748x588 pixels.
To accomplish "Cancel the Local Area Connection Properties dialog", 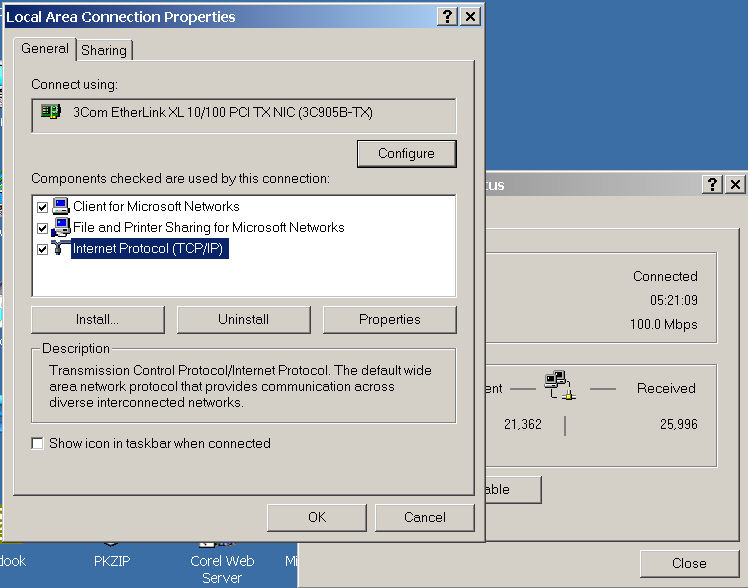I will [425, 517].
